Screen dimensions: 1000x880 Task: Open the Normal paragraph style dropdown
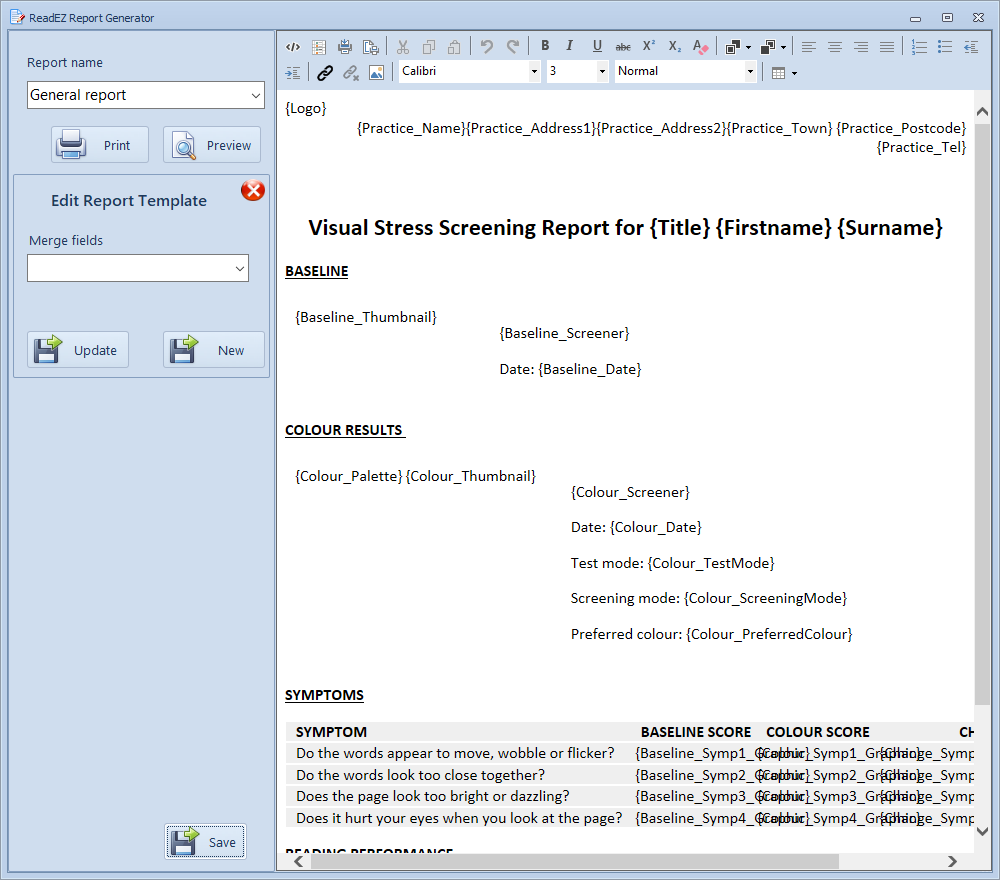point(750,72)
